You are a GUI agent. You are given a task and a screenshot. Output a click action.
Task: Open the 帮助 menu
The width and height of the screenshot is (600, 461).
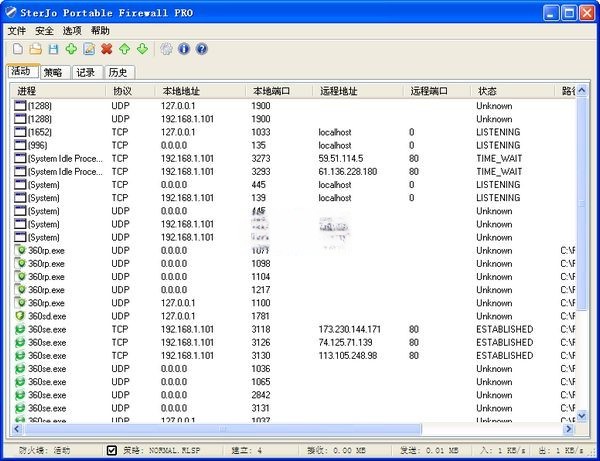[x=100, y=31]
